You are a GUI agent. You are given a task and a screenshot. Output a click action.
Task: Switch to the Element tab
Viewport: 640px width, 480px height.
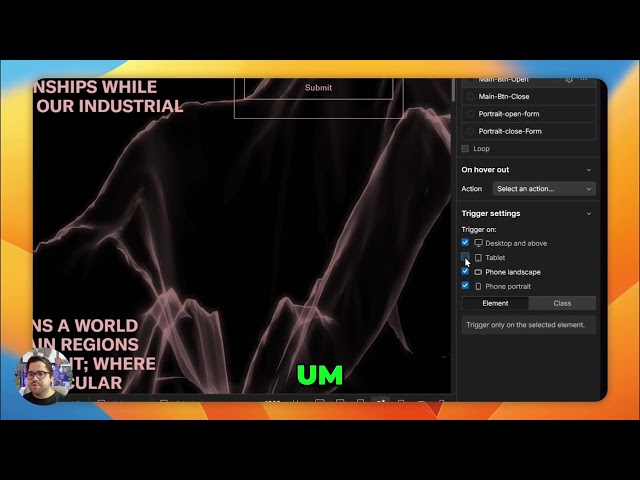pyautogui.click(x=495, y=303)
